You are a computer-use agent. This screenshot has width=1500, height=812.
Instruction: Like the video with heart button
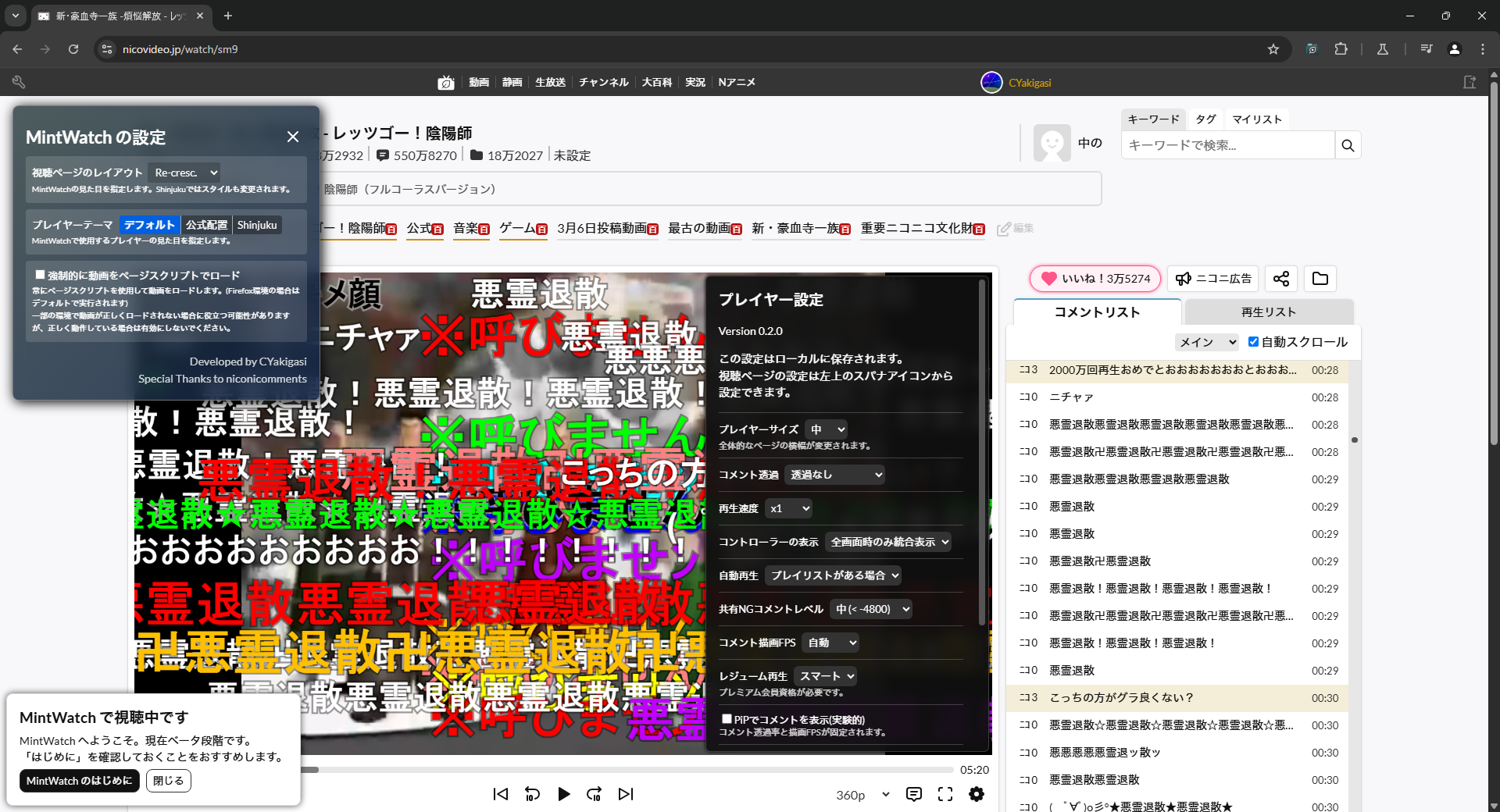[x=1095, y=279]
